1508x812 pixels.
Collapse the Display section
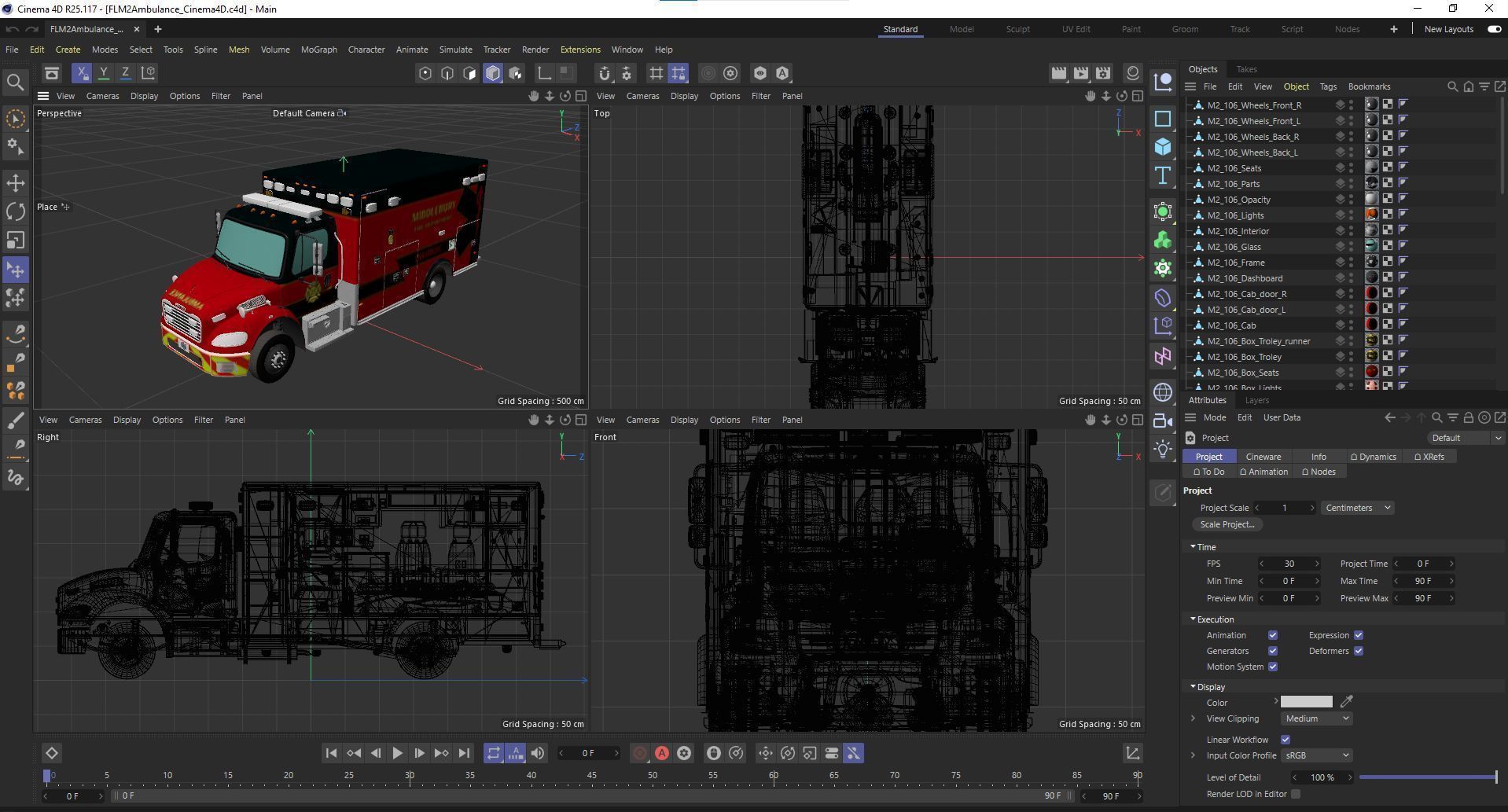click(1193, 687)
